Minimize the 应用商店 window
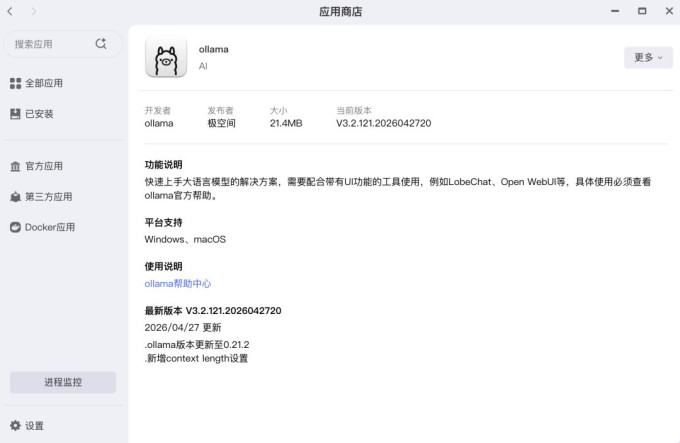Viewport: 680px width, 443px height. (615, 11)
